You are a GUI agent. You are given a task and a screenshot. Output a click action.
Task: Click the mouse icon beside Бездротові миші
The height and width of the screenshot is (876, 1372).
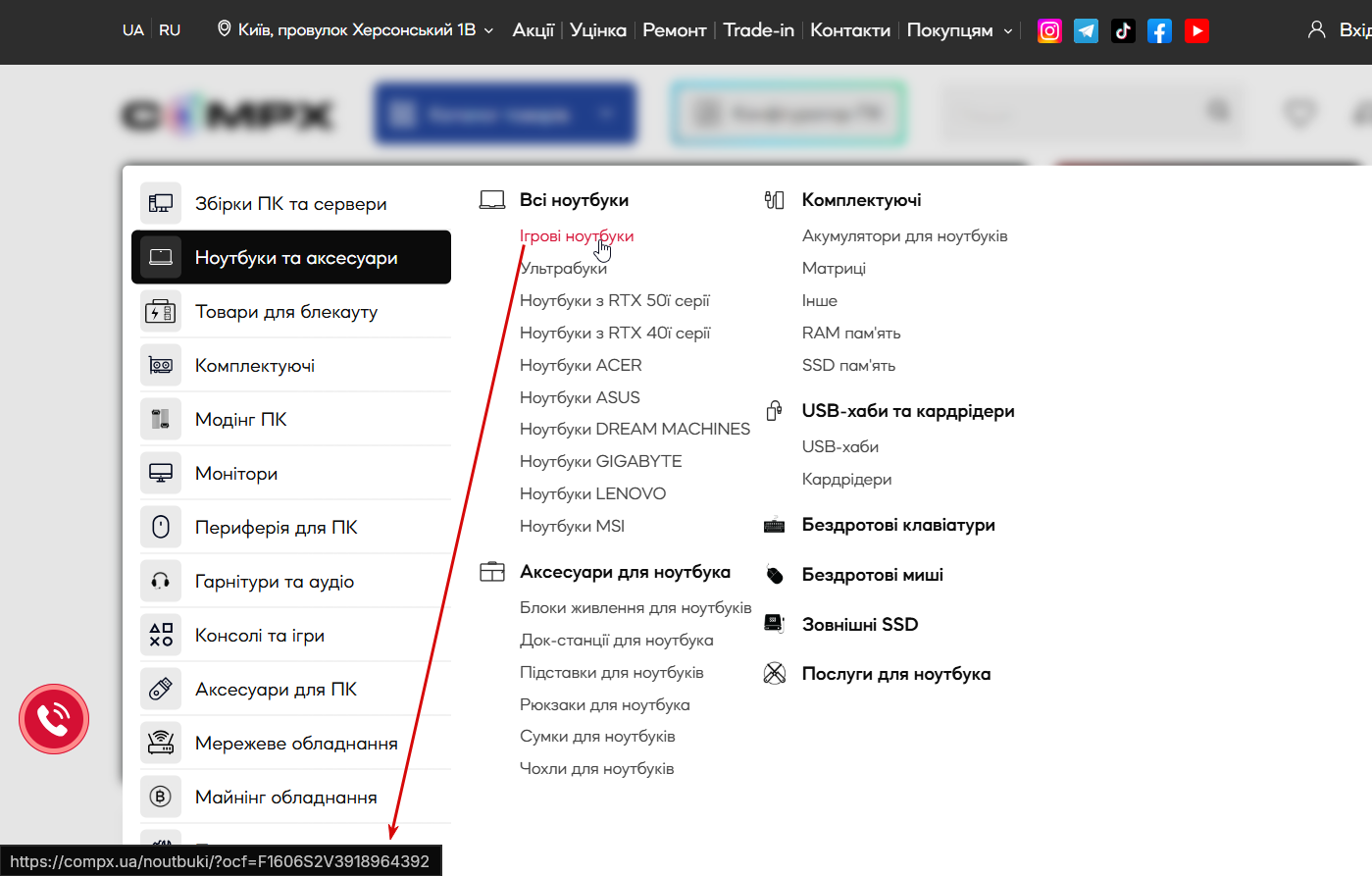click(x=775, y=575)
